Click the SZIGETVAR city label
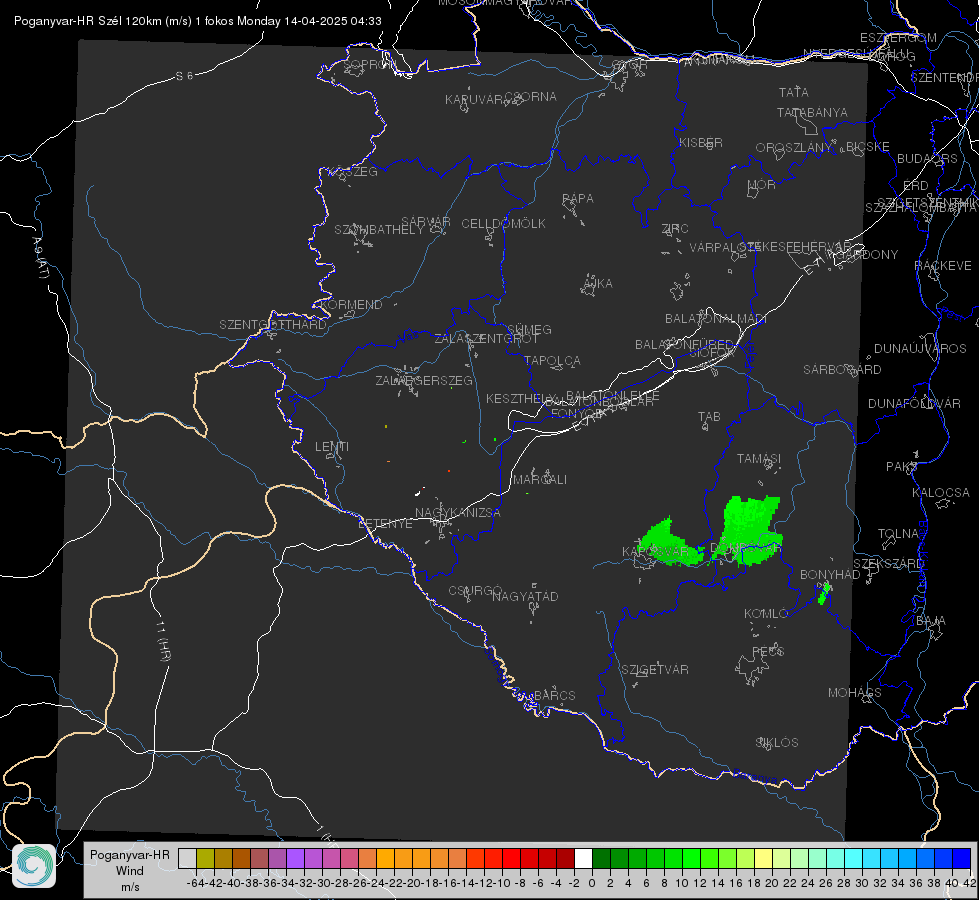The image size is (979, 900). (655, 670)
